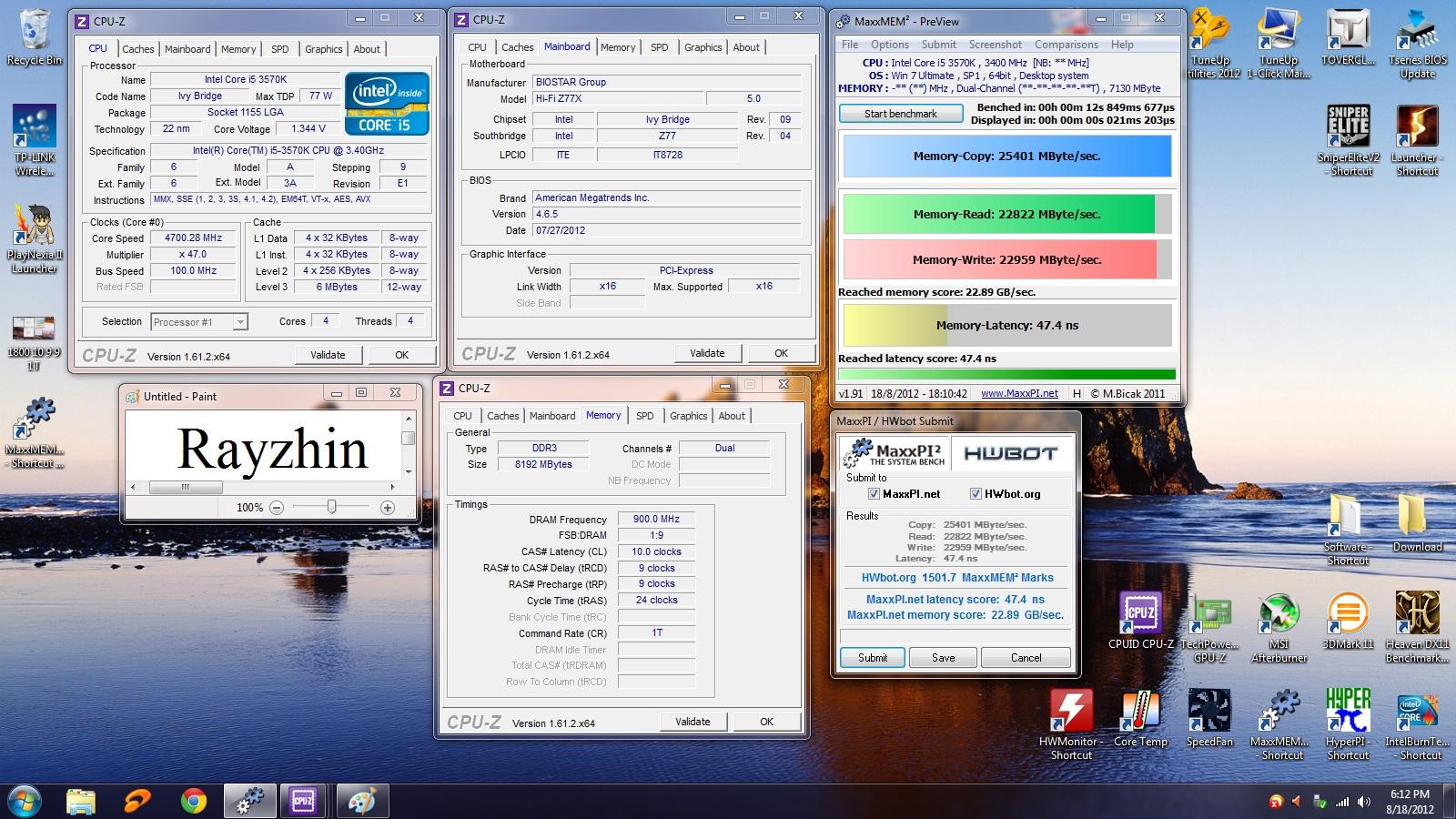This screenshot has width=1456, height=819.
Task: Click OK in Mainboard CPU-Z window
Action: pyautogui.click(x=781, y=353)
